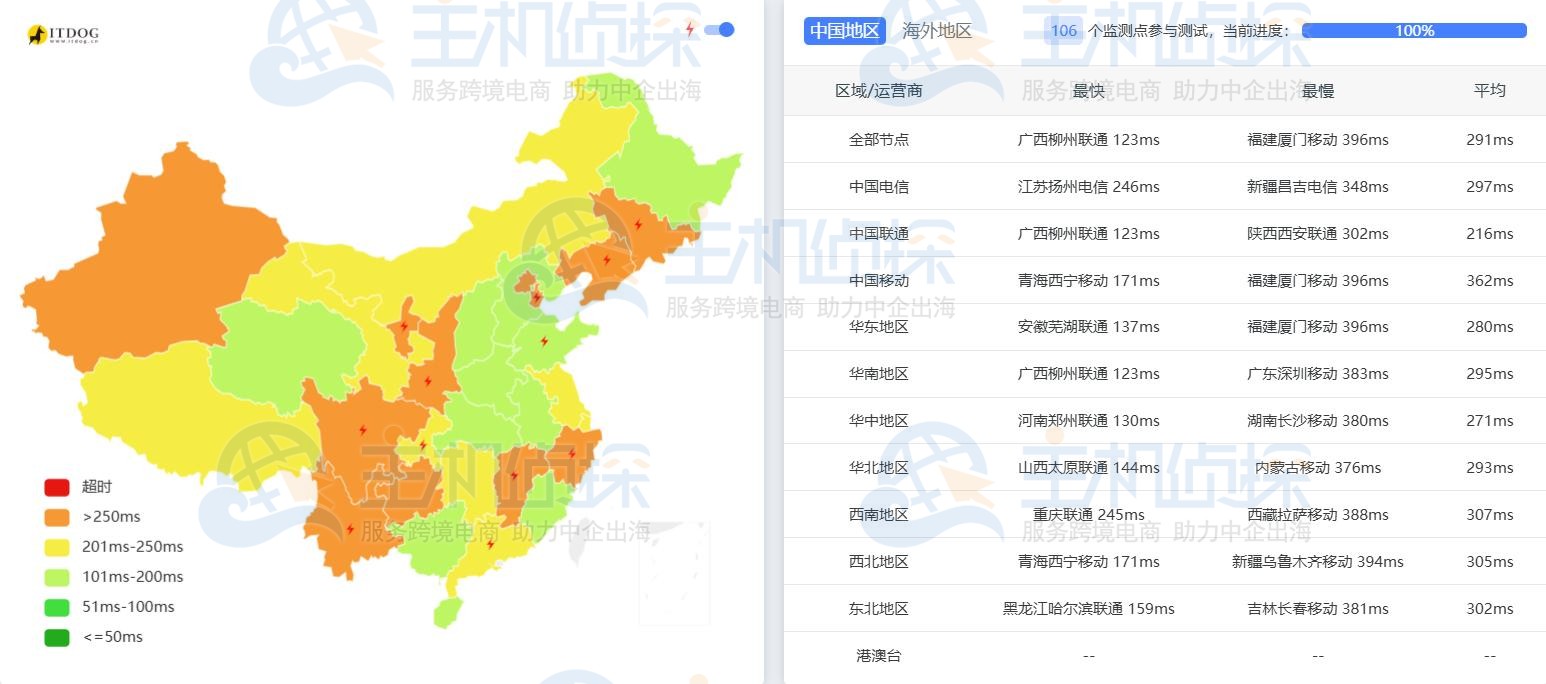Click the 福建厦门移动 396ms slowest result
The width and height of the screenshot is (1546, 684).
pyautogui.click(x=1316, y=140)
